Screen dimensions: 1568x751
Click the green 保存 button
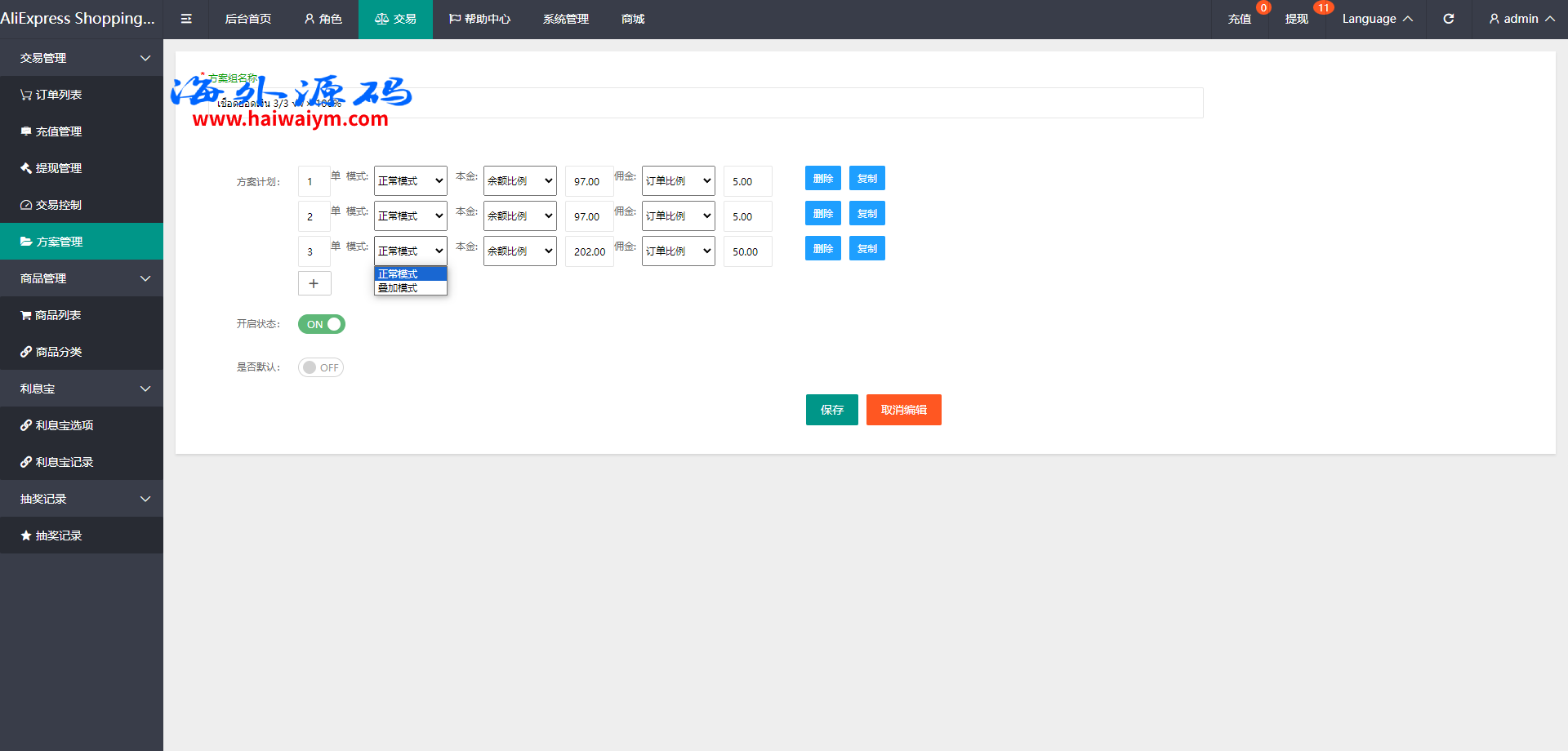831,410
